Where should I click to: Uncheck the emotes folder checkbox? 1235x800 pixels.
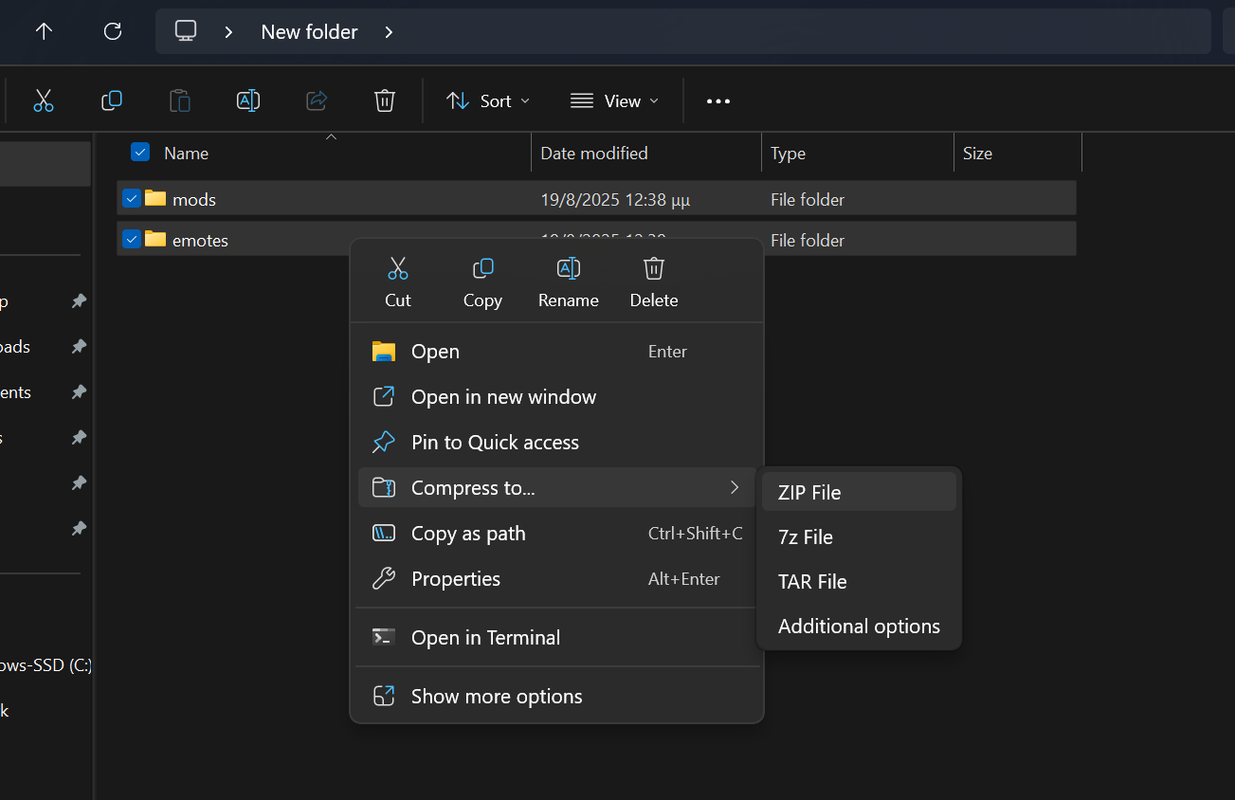[131, 240]
